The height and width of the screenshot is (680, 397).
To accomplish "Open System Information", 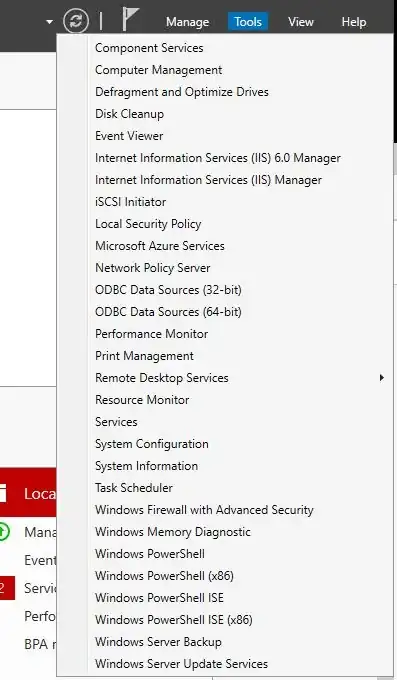I will pos(147,466).
